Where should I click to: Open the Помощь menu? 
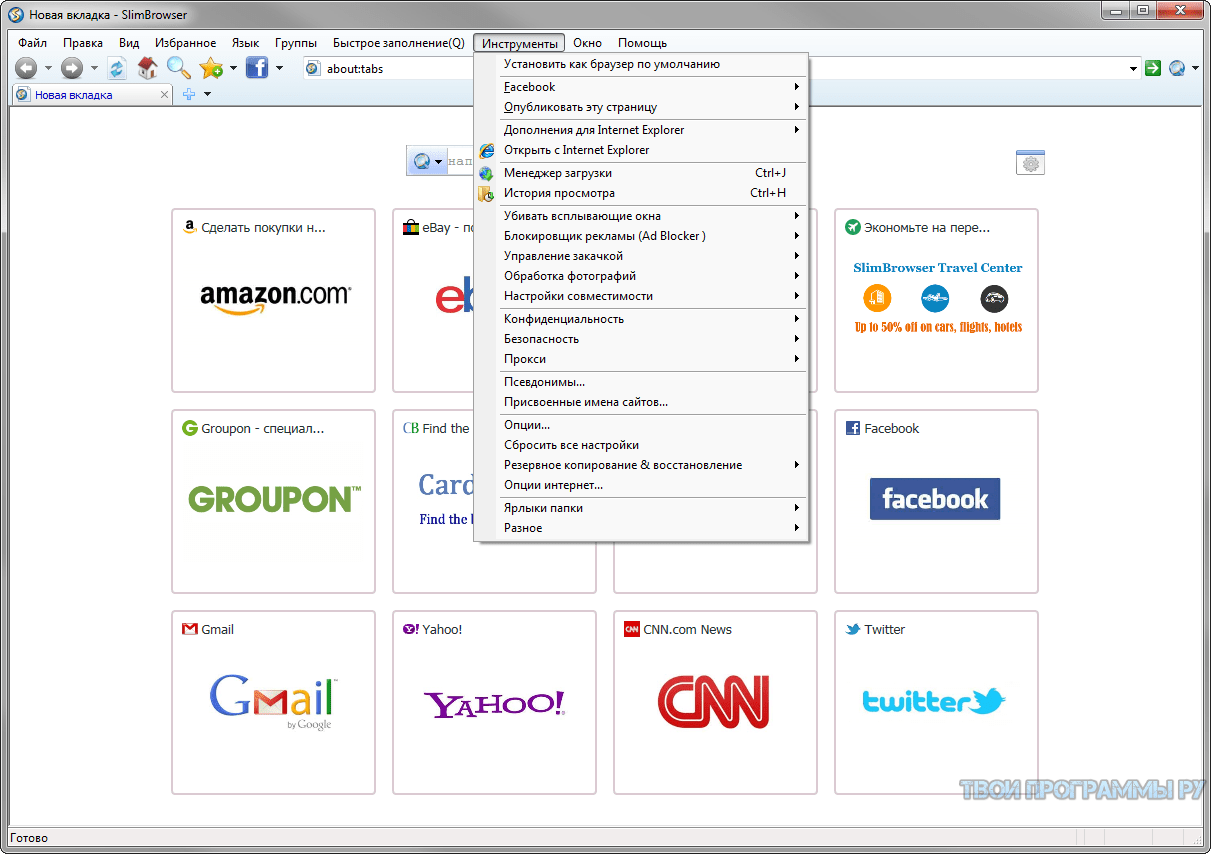[642, 43]
